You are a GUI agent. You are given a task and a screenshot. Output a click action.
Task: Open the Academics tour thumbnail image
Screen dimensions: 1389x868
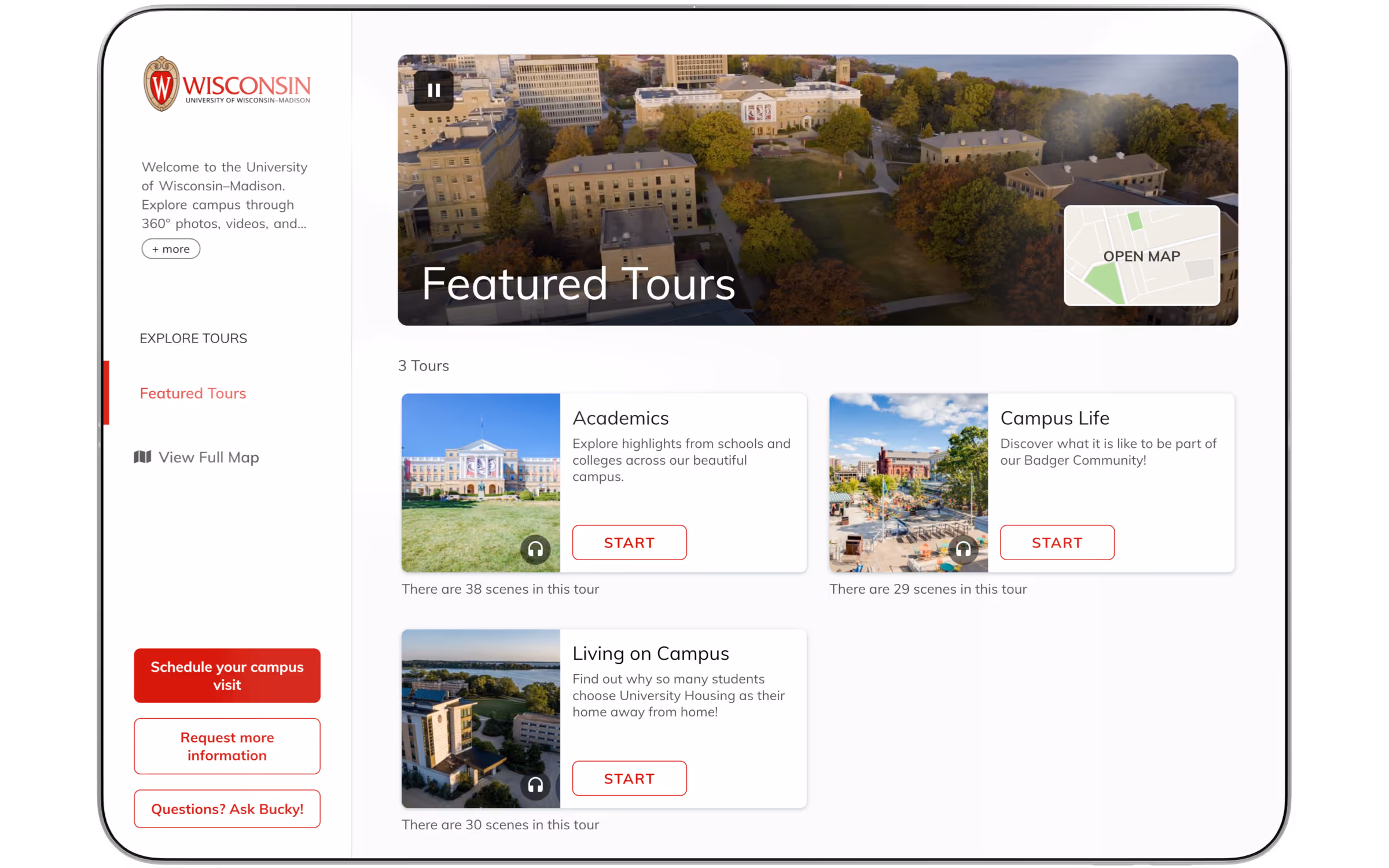(x=480, y=483)
